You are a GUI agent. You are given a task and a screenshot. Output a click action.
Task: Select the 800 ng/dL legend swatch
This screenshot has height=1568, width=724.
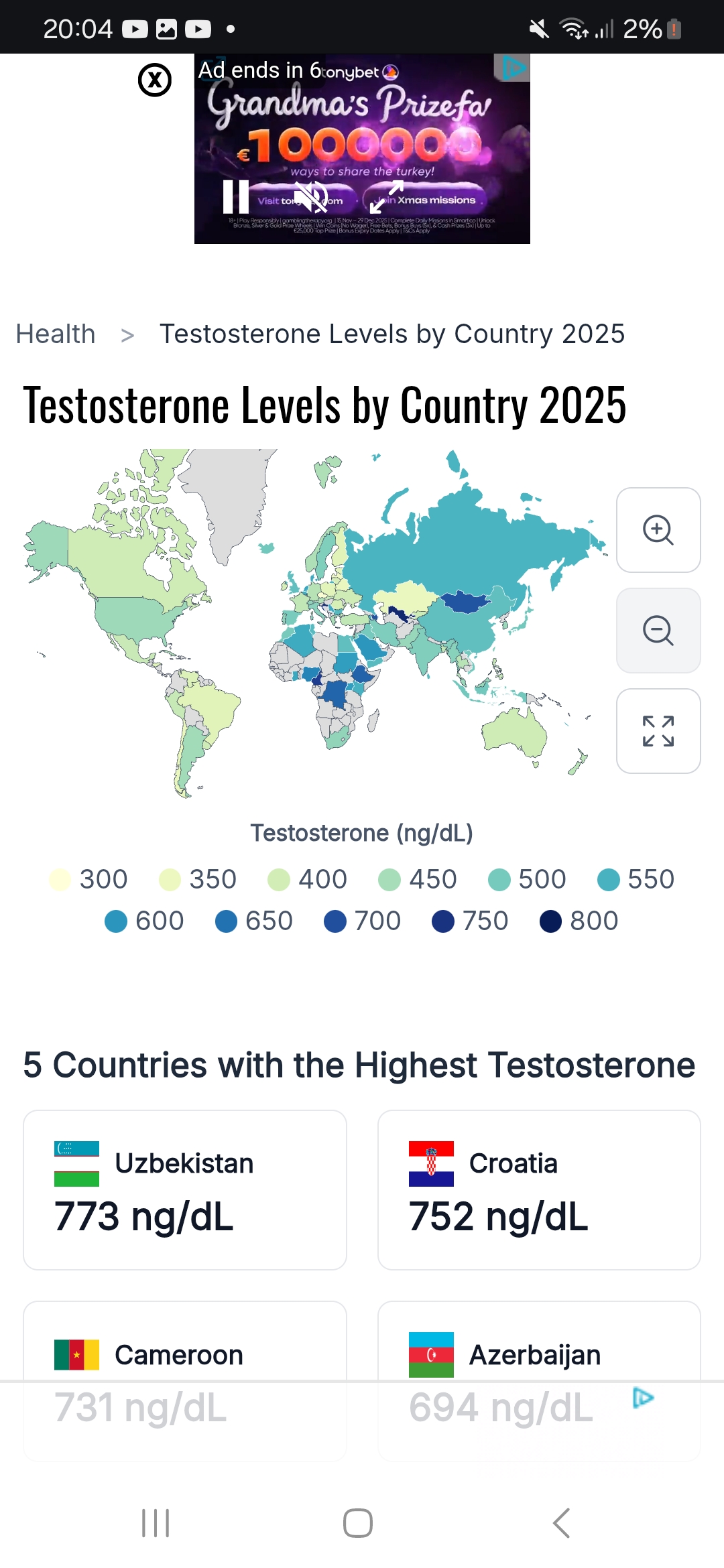(551, 921)
